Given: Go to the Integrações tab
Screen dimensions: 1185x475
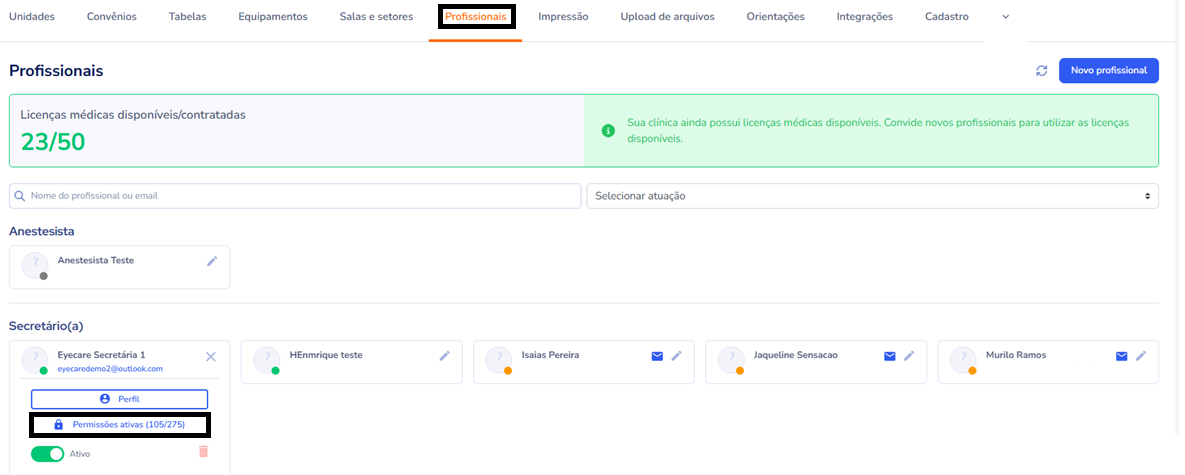Looking at the screenshot, I should coord(864,17).
